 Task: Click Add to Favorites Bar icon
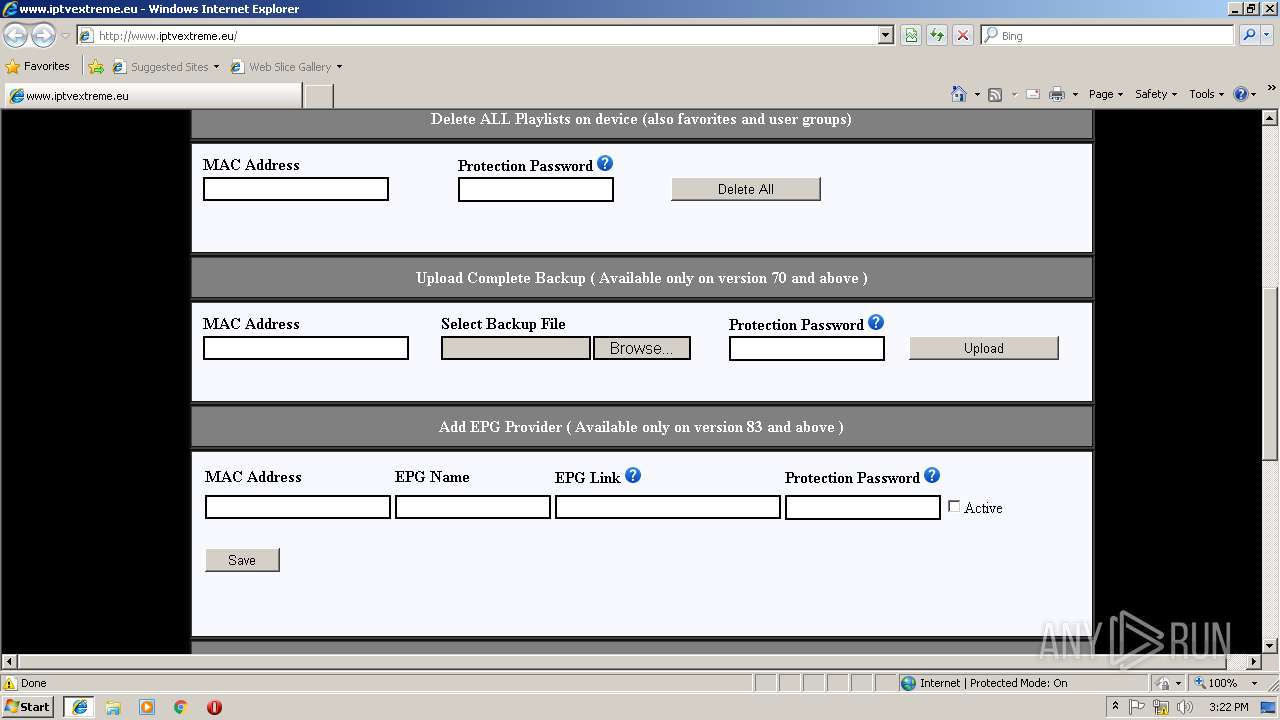96,67
